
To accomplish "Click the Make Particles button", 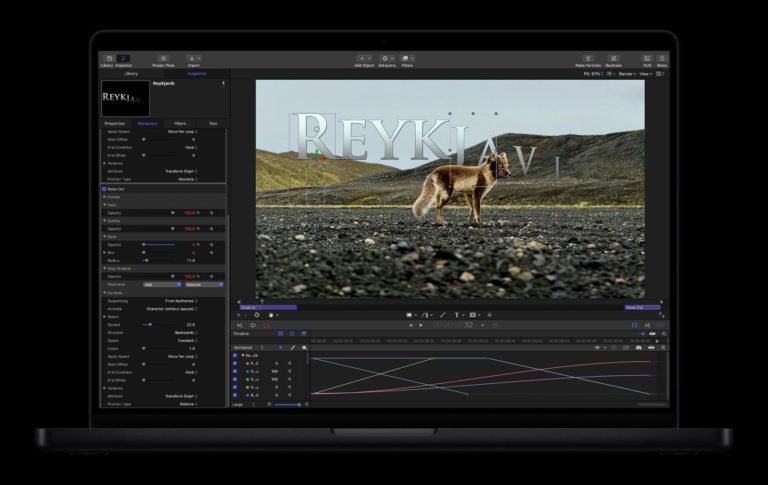I will [x=588, y=60].
